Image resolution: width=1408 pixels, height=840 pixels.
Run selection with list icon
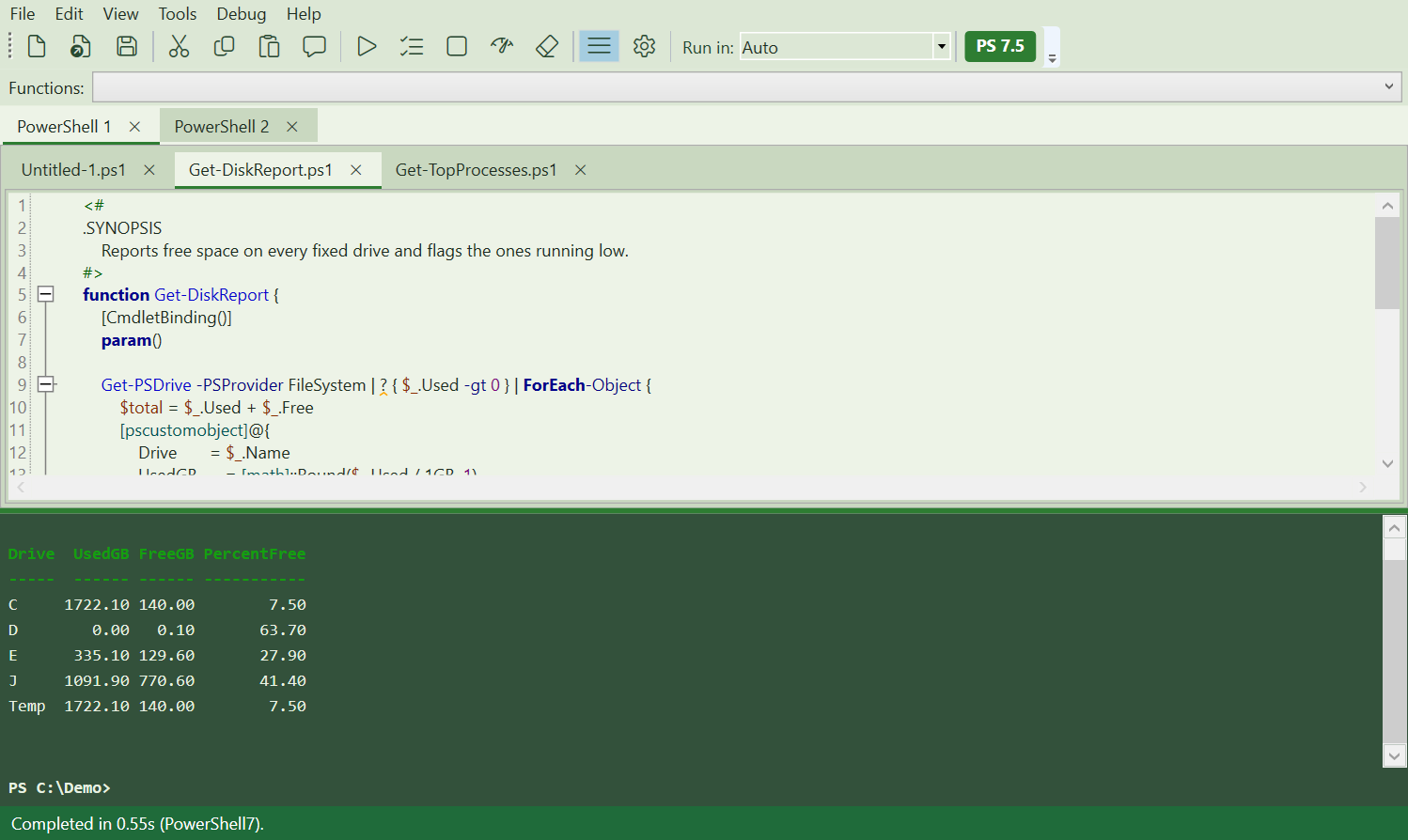pyautogui.click(x=412, y=46)
